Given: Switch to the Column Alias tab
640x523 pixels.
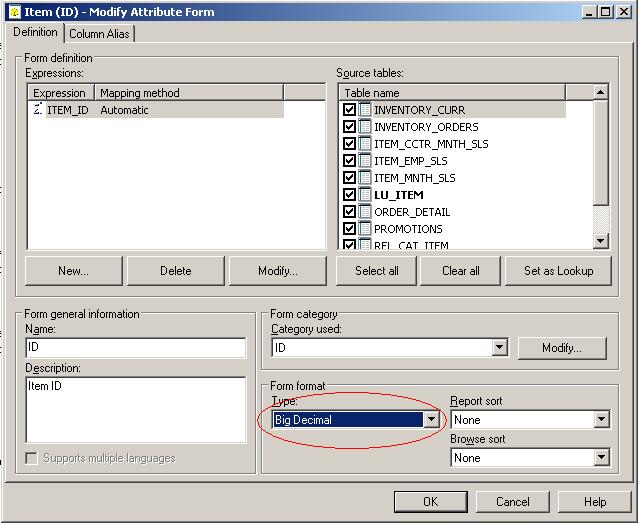Looking at the screenshot, I should coord(100,33).
